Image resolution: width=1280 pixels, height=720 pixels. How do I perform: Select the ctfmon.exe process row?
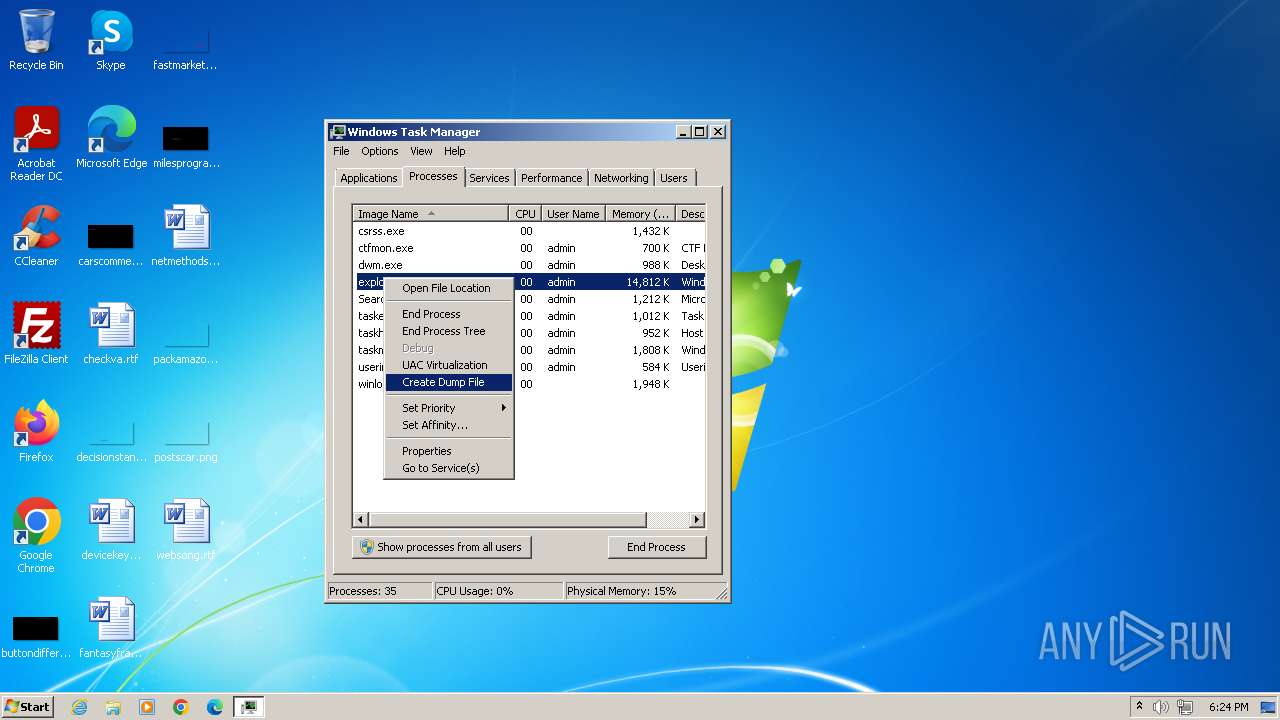[530, 248]
